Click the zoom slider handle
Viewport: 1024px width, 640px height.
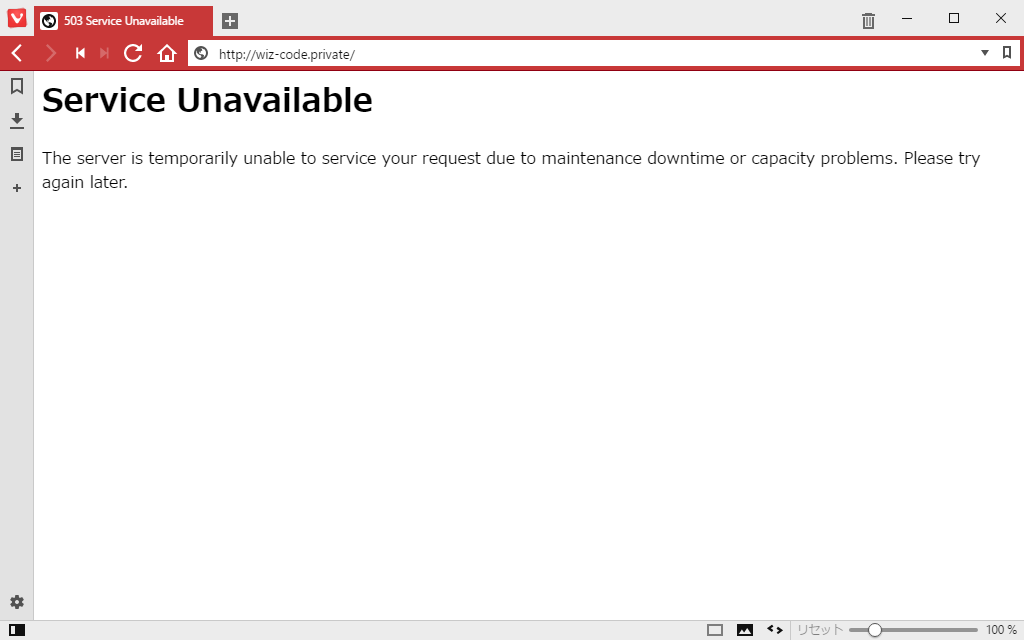click(x=874, y=630)
